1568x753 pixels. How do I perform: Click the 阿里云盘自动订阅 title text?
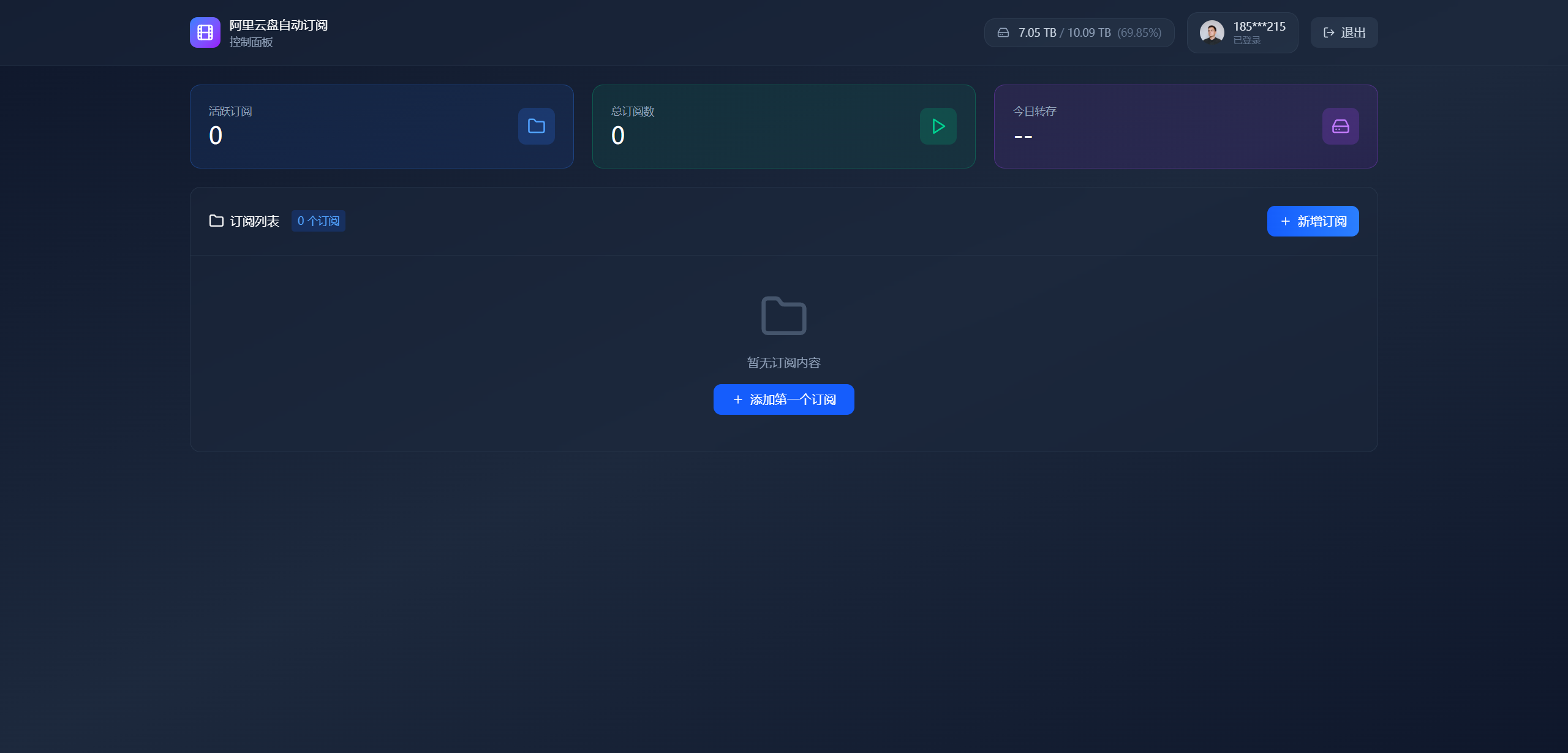pyautogui.click(x=278, y=25)
